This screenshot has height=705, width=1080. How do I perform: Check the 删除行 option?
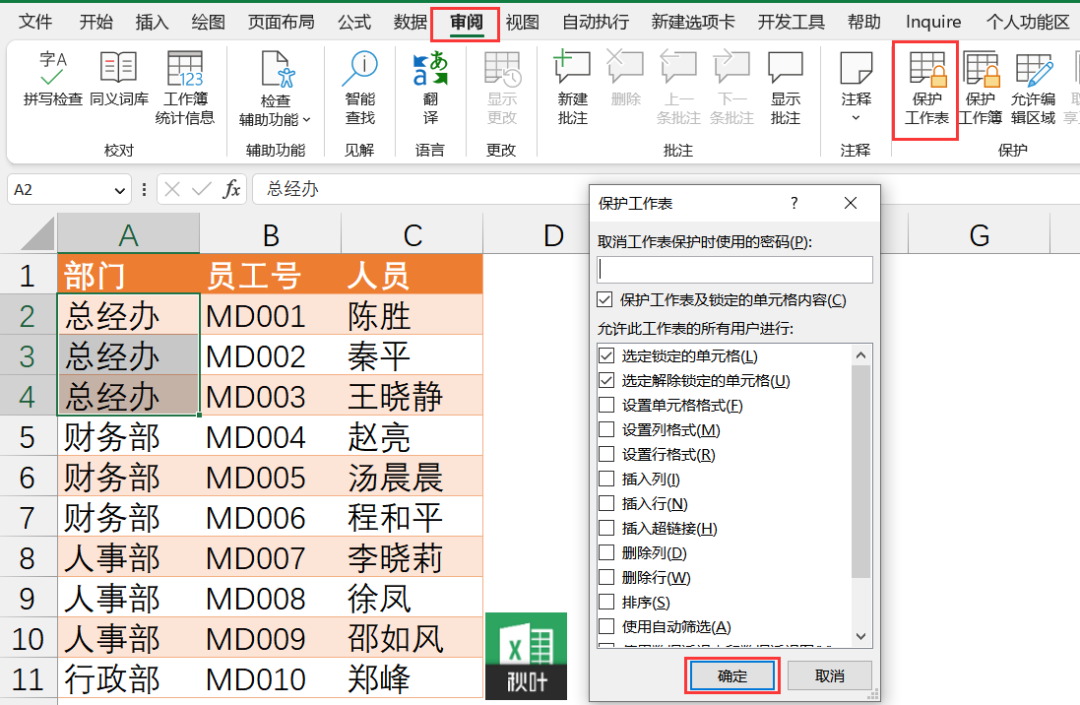606,577
